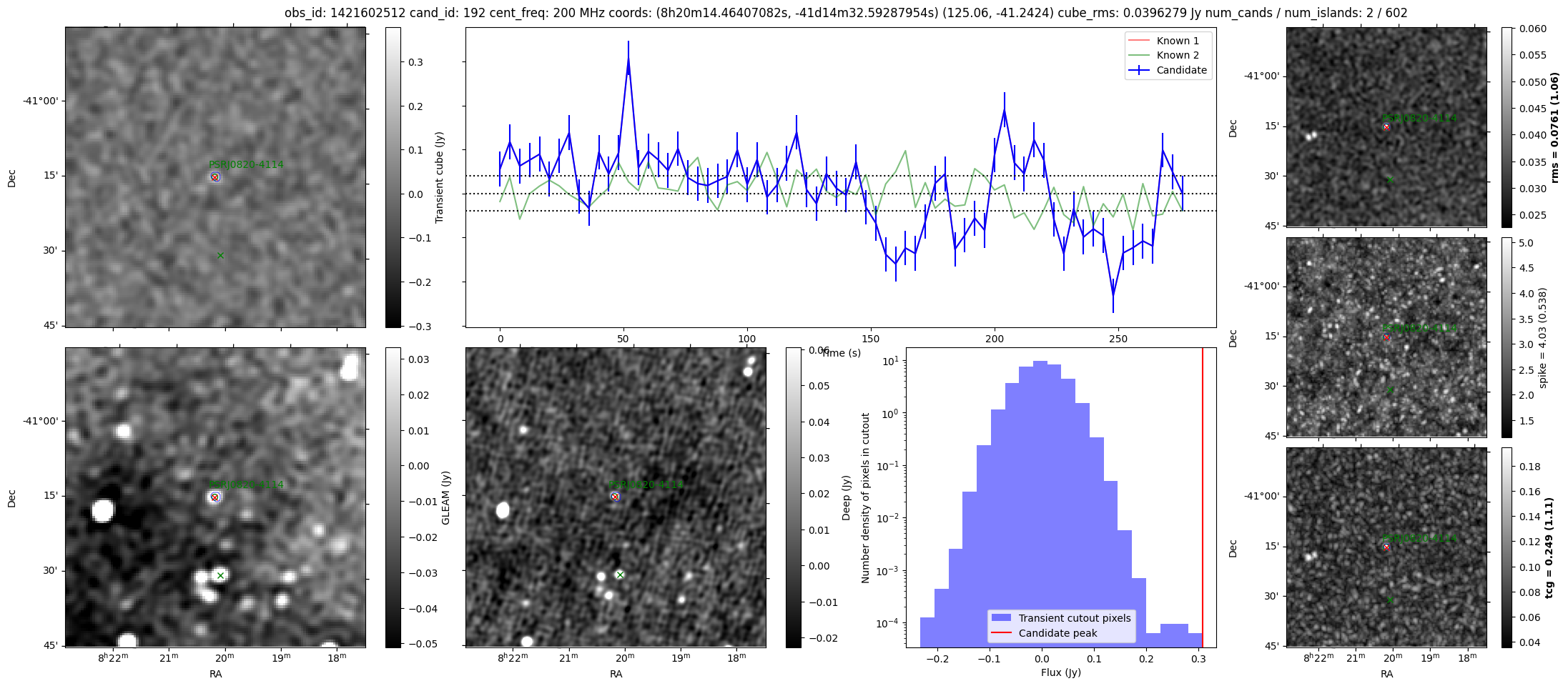Click the pulsar marker in the tcg map
The height and width of the screenshot is (686, 1568).
pos(1386,547)
